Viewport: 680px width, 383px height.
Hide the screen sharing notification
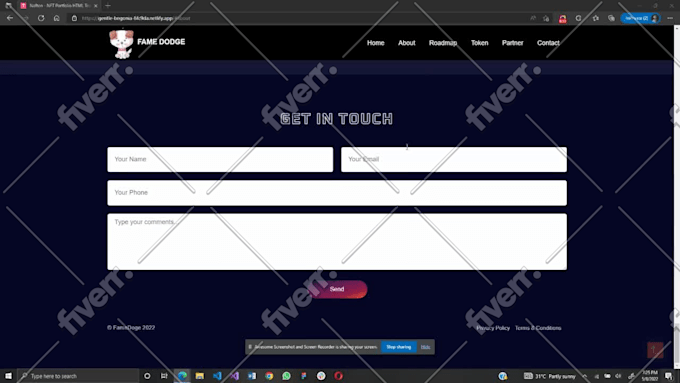tap(425, 347)
